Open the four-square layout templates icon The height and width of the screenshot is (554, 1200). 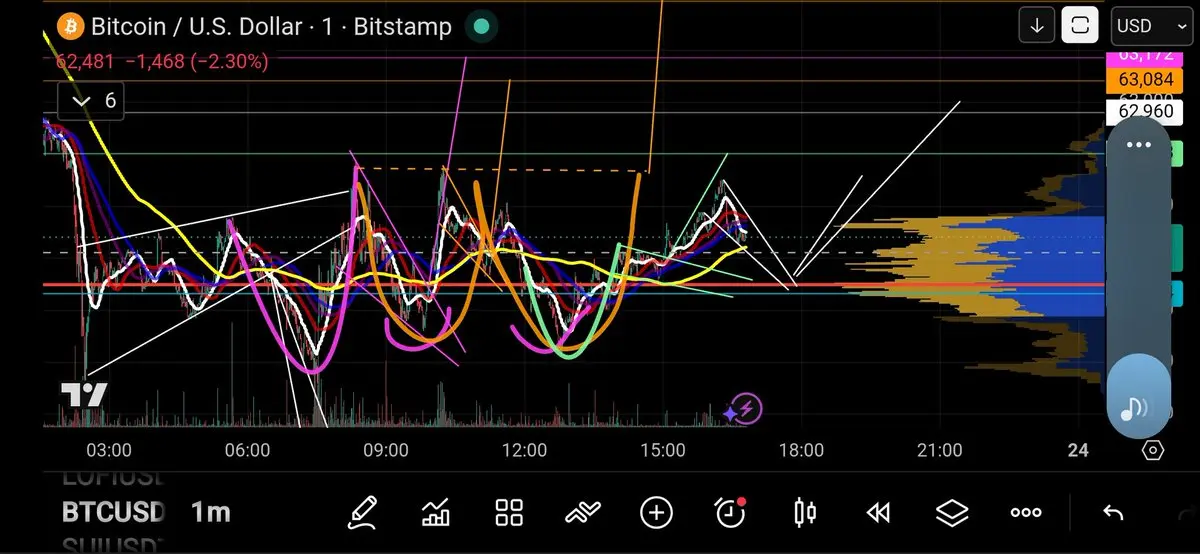click(x=510, y=513)
